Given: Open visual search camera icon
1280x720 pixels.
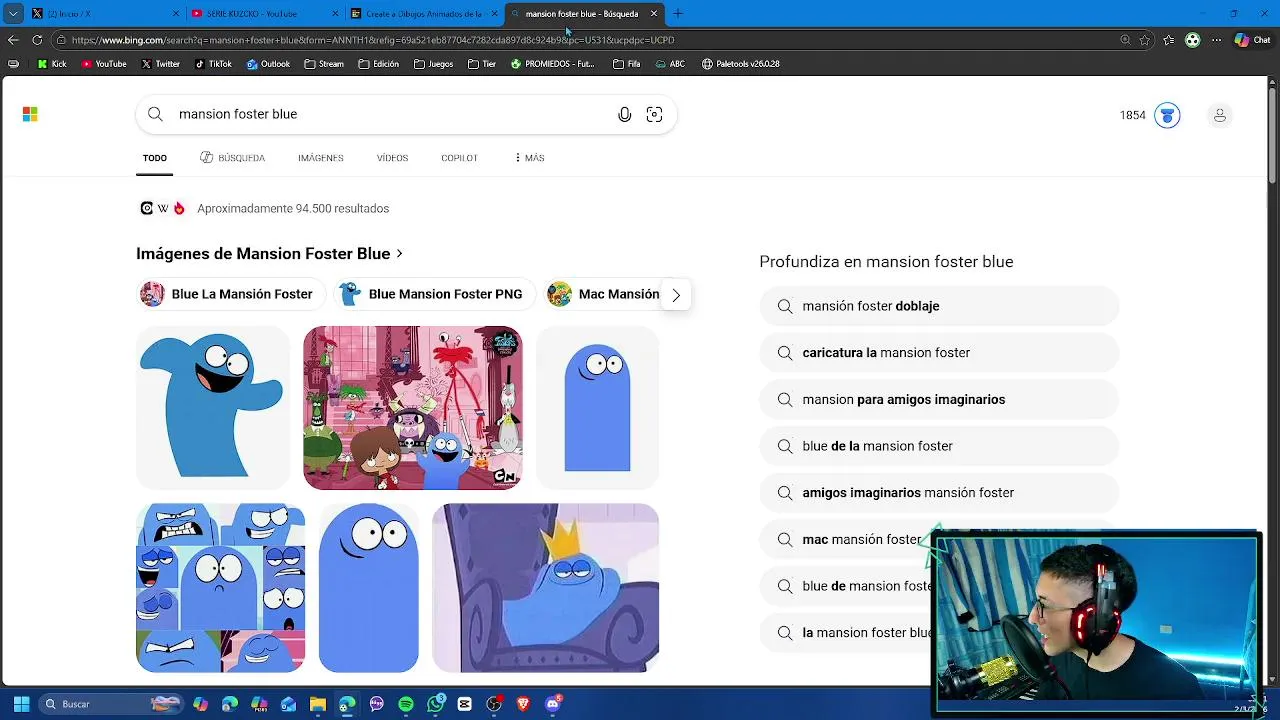Looking at the screenshot, I should coord(654,114).
